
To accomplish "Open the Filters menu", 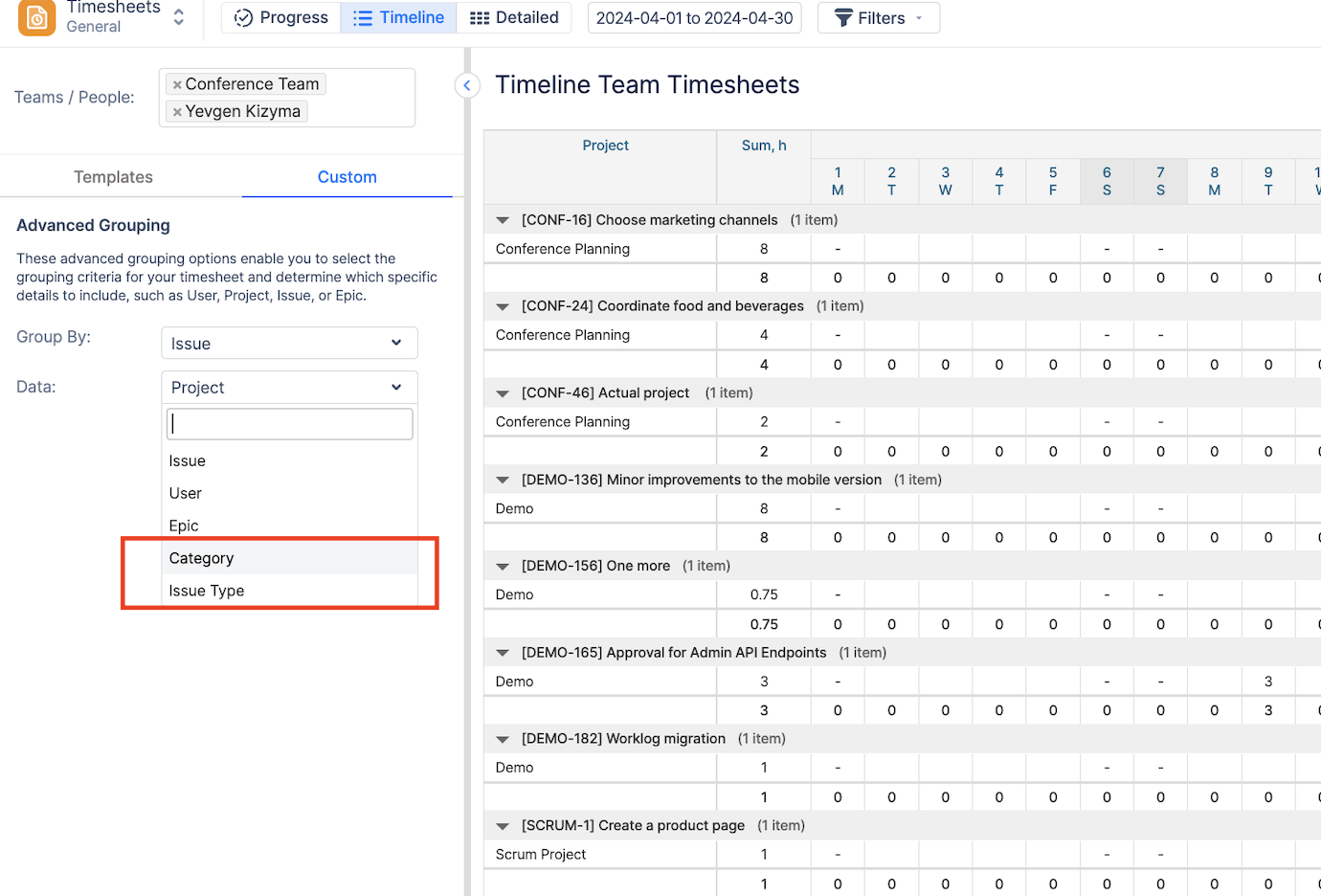I will tap(878, 18).
